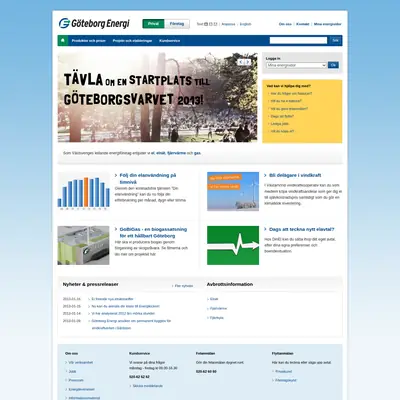Image resolution: width=400 pixels, height=400 pixels.
Task: Click the gas link in intro text
Action: click(x=197, y=153)
